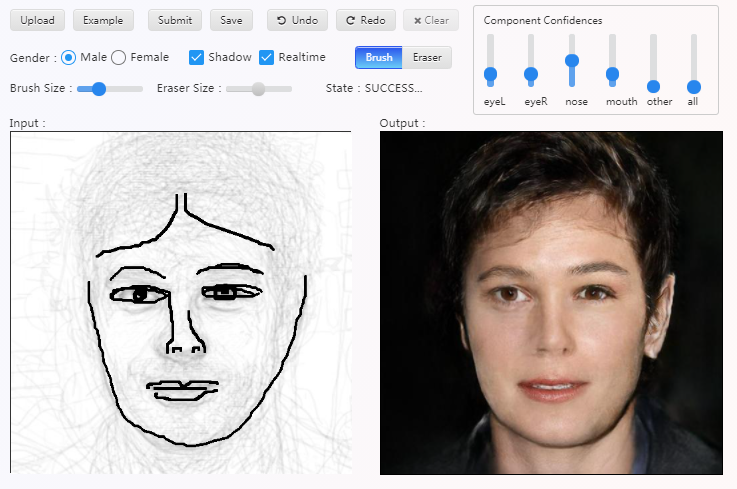Select the Female gender radio button

118,57
